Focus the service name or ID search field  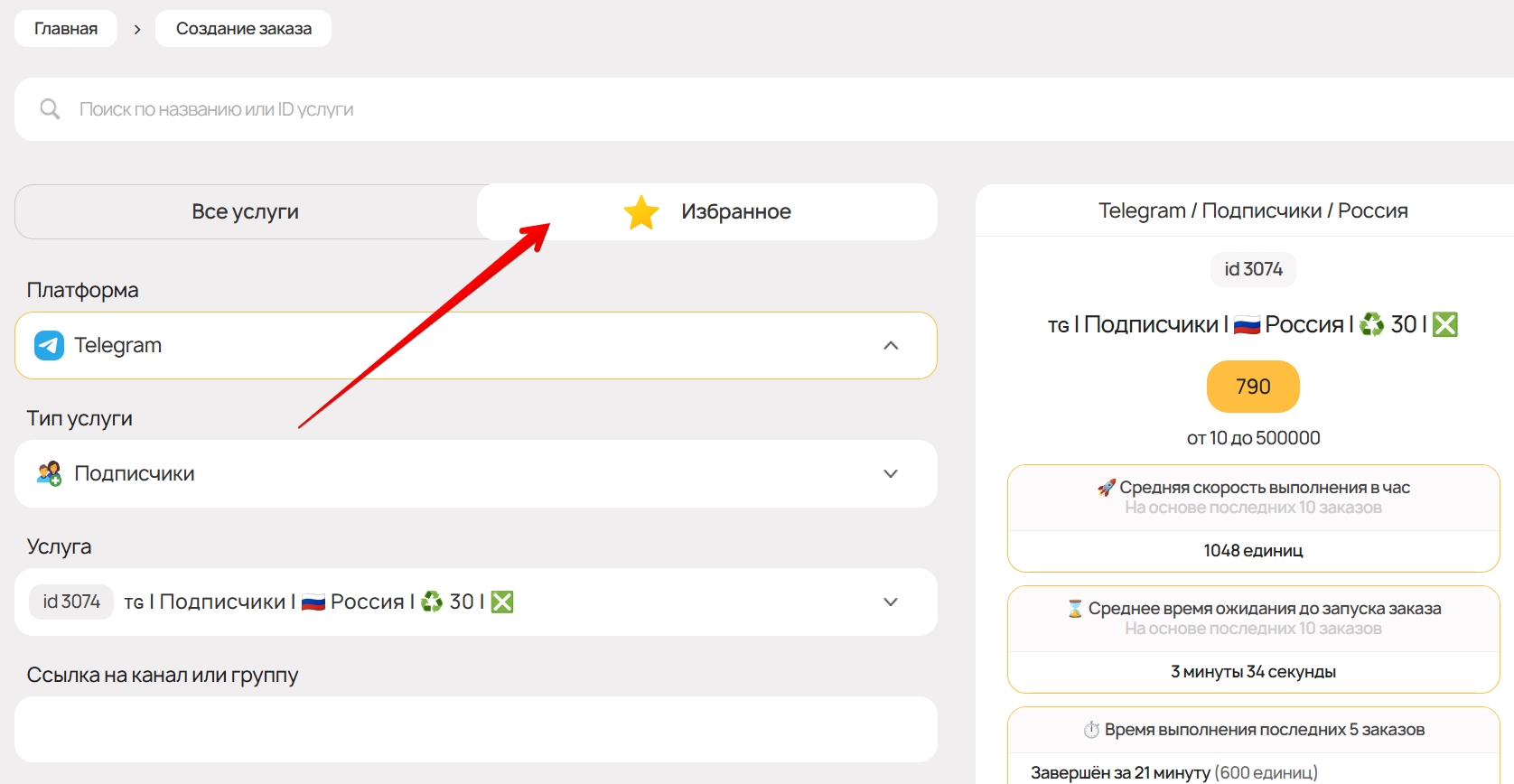click(x=542, y=109)
